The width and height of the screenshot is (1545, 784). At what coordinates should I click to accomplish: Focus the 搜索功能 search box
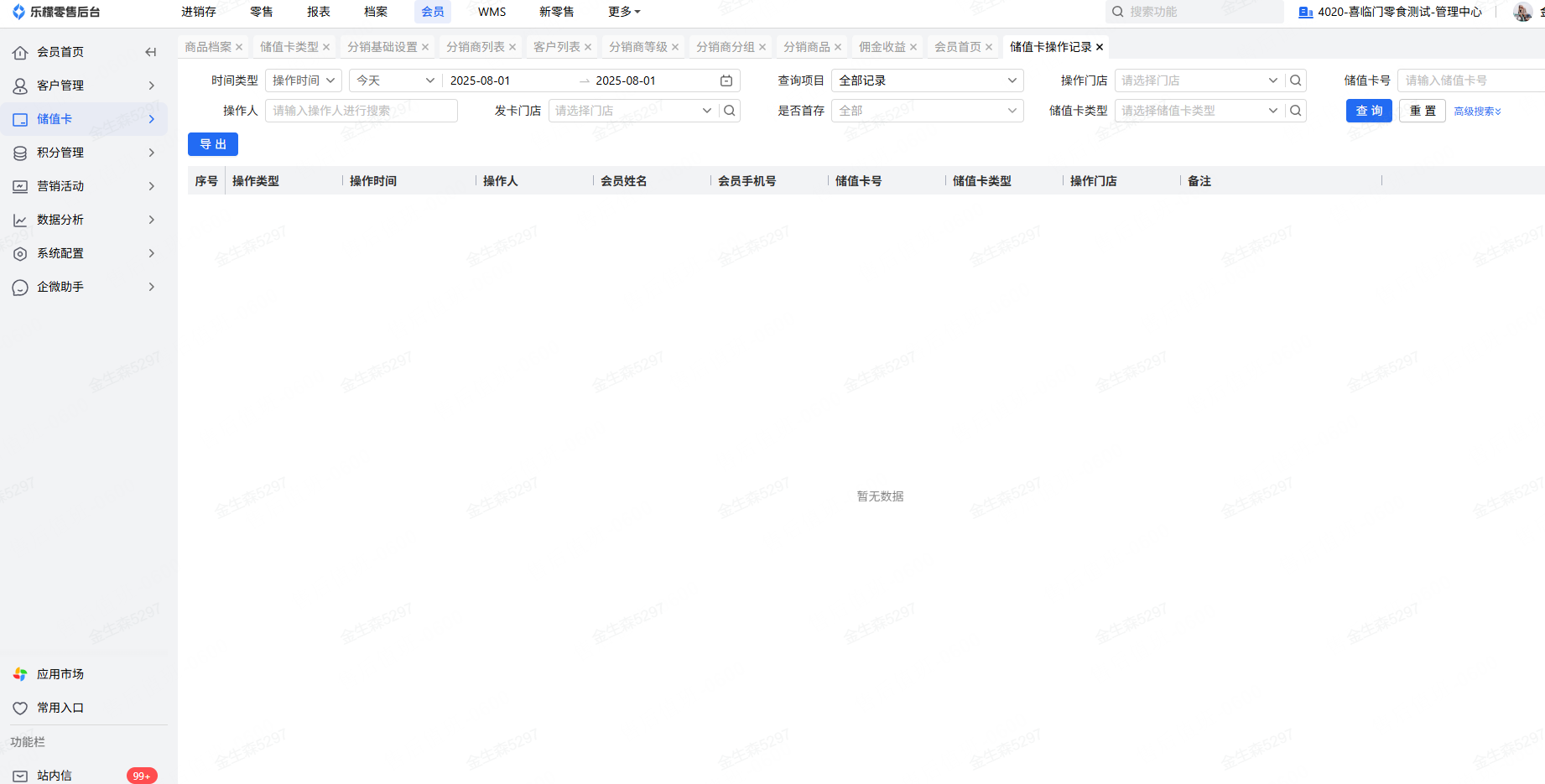tap(1194, 12)
